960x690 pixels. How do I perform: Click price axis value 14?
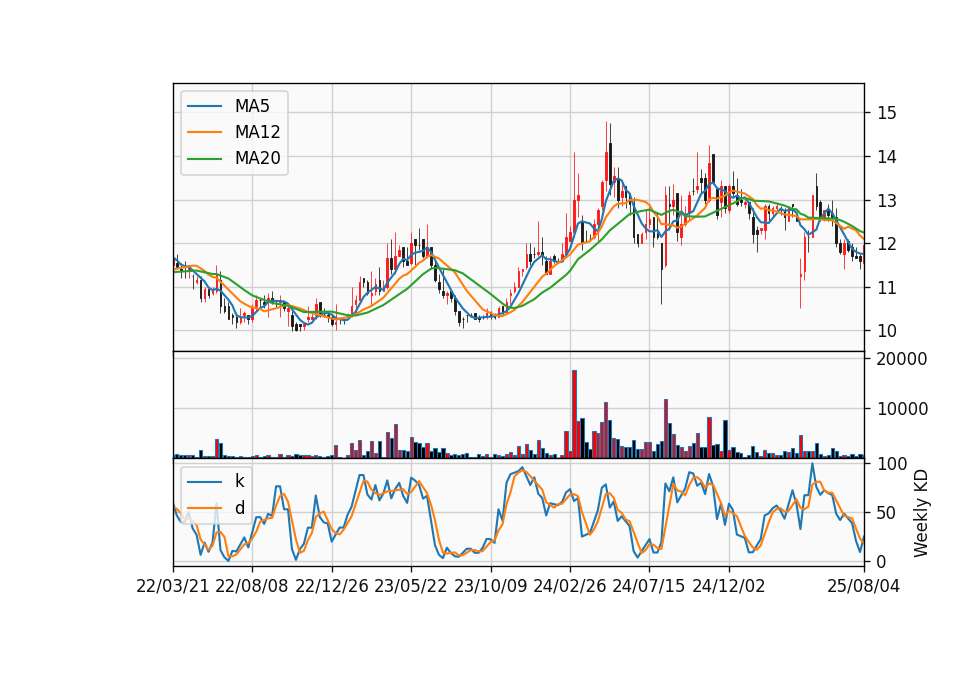click(x=887, y=157)
